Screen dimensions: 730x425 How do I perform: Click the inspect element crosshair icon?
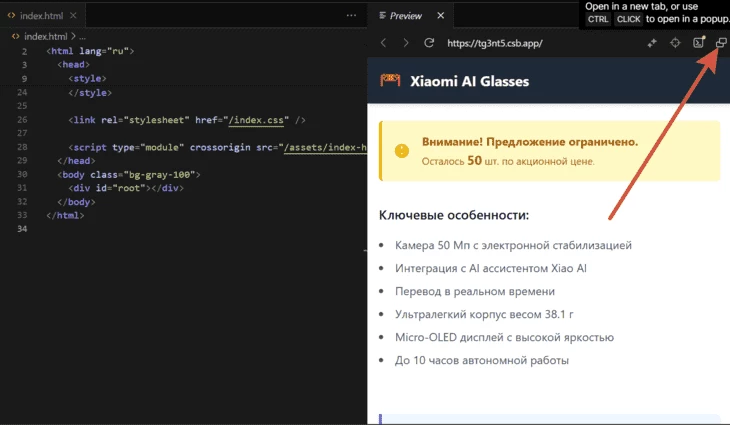pos(675,43)
